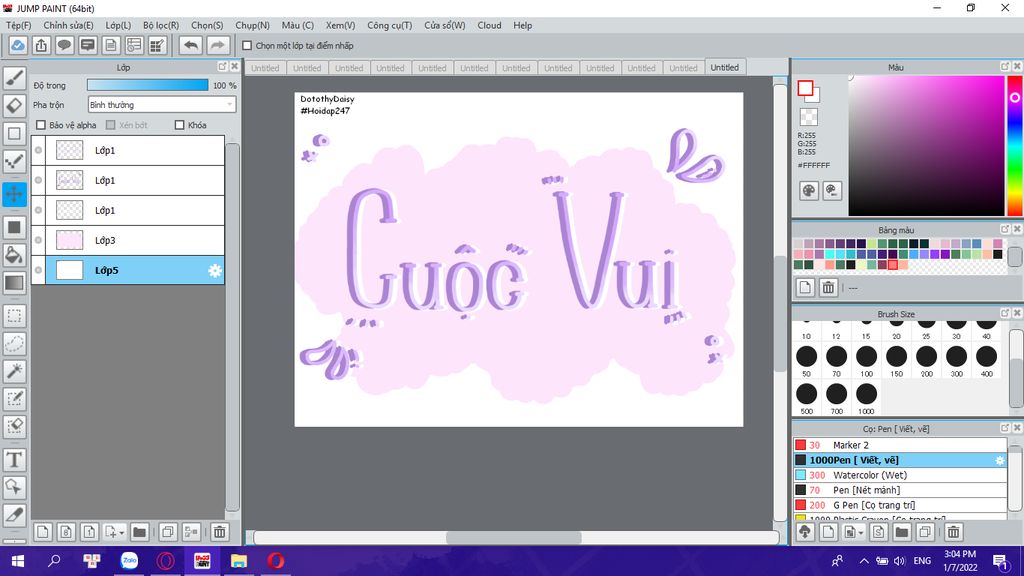
Task: Open the add brush dropdown in brush panel
Action: (x=860, y=533)
